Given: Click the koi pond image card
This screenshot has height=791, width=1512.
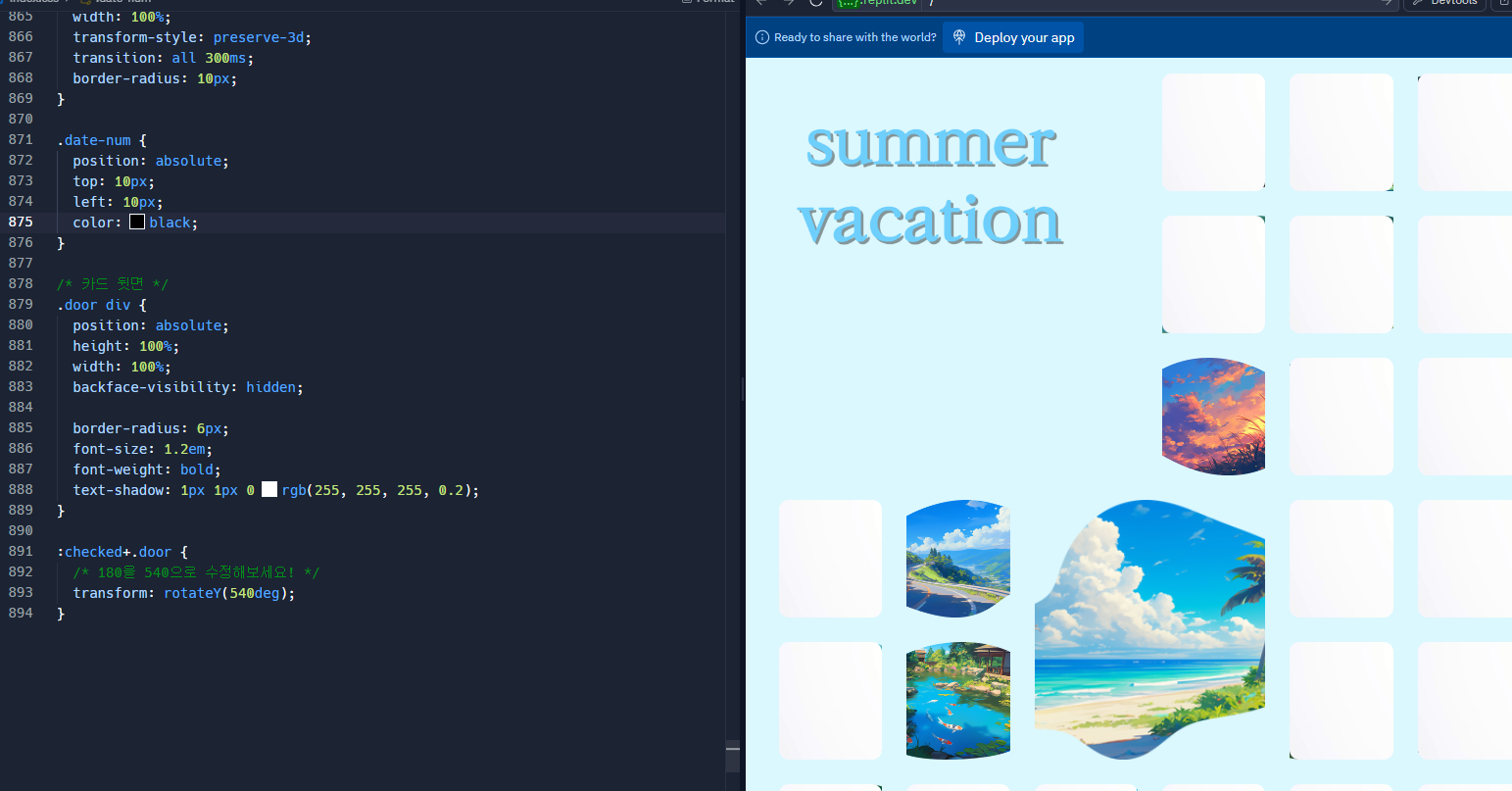Looking at the screenshot, I should [x=957, y=701].
